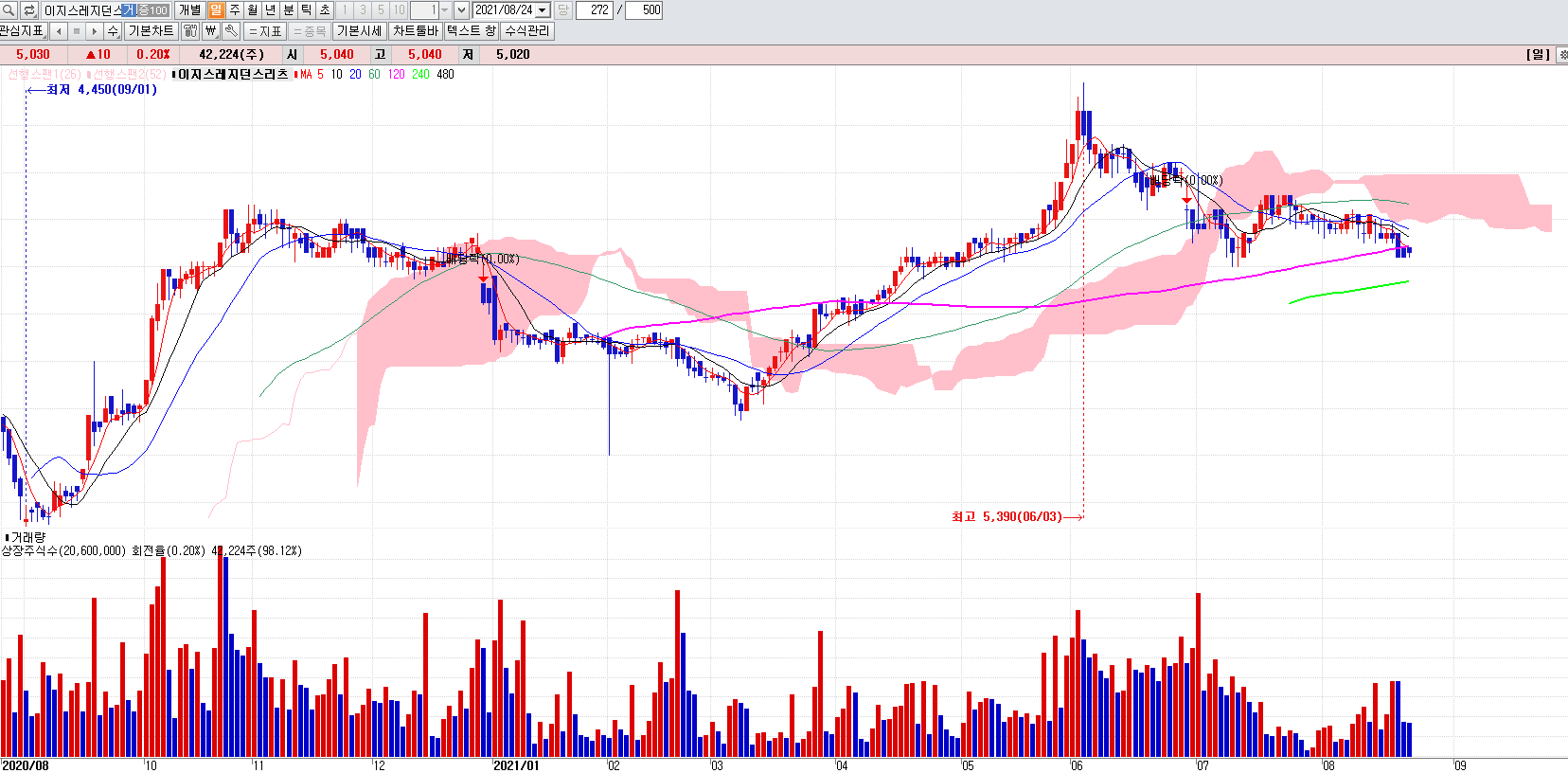Click the stop square button

[77, 30]
